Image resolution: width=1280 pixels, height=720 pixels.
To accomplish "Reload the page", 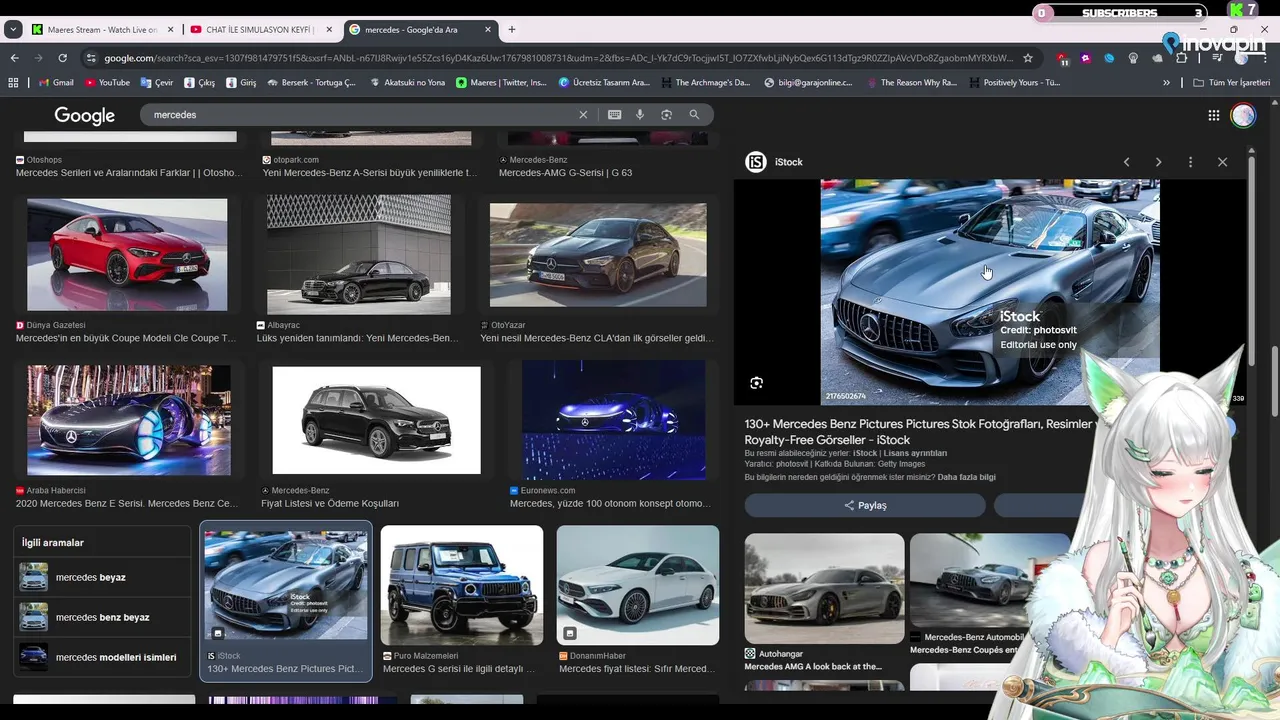I will click(x=62, y=58).
